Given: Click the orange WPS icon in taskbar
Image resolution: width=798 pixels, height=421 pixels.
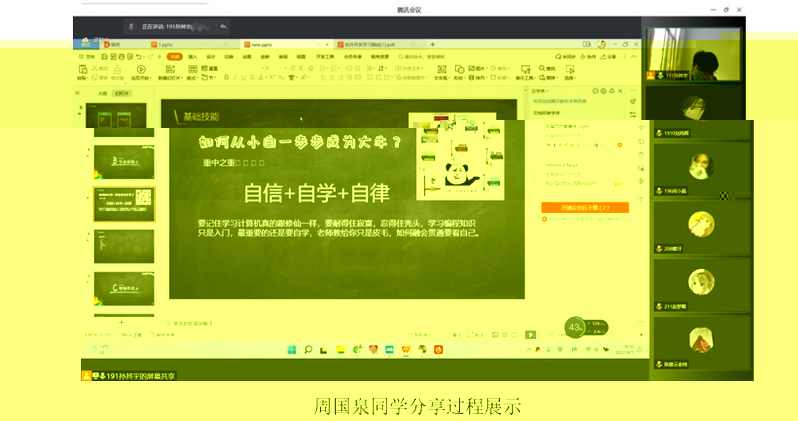Looking at the screenshot, I should 406,349.
